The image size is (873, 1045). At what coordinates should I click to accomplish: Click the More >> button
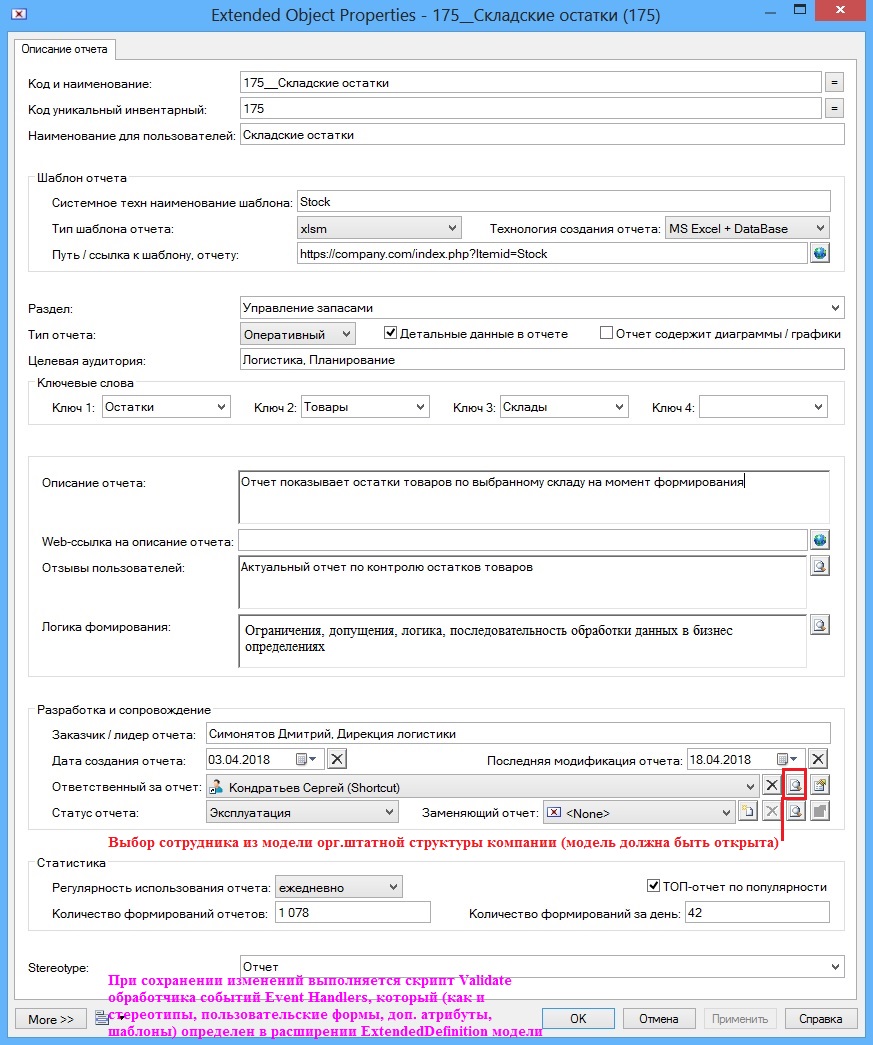click(x=51, y=1019)
